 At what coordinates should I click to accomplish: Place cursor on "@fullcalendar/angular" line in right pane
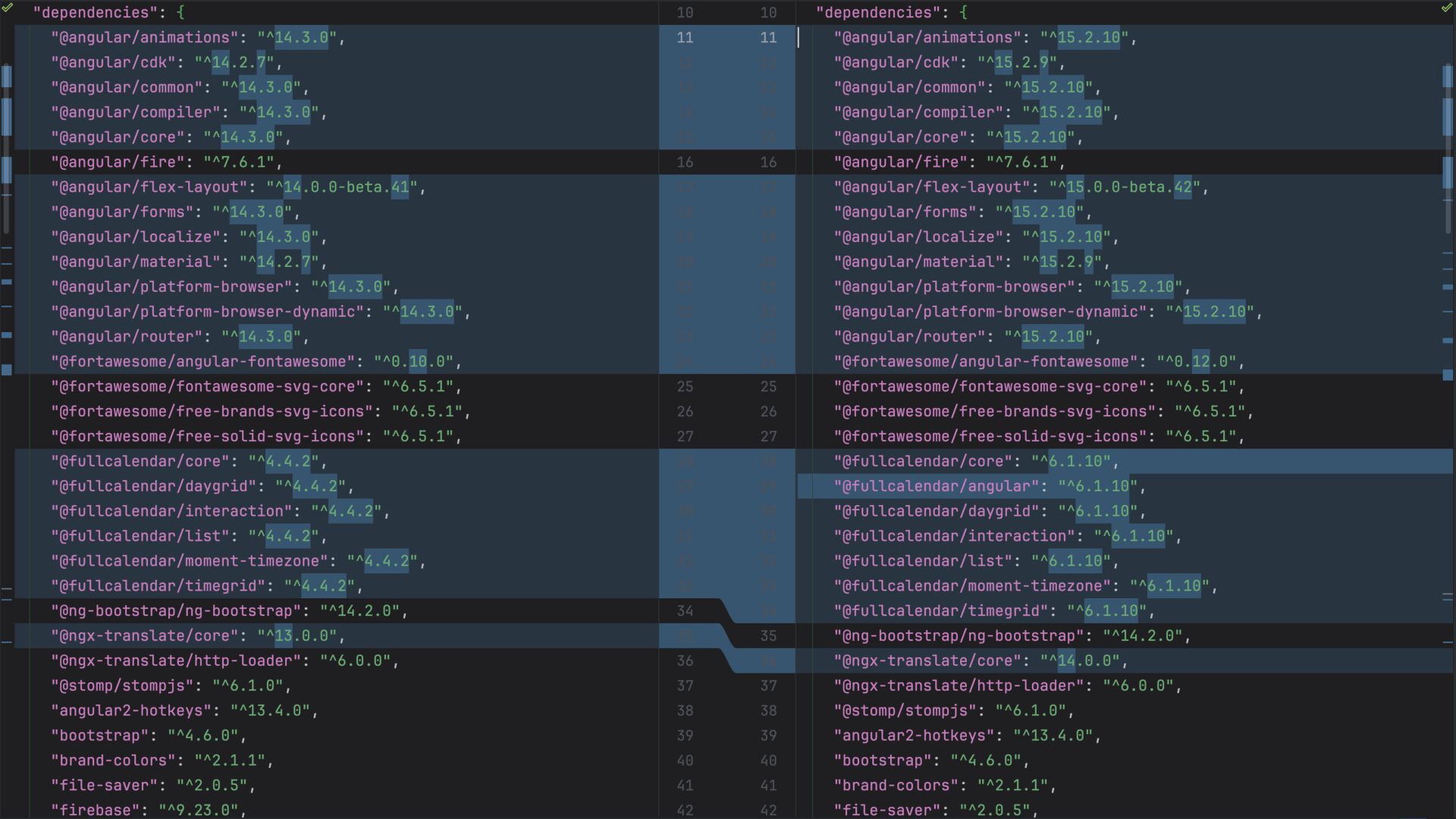click(x=936, y=486)
